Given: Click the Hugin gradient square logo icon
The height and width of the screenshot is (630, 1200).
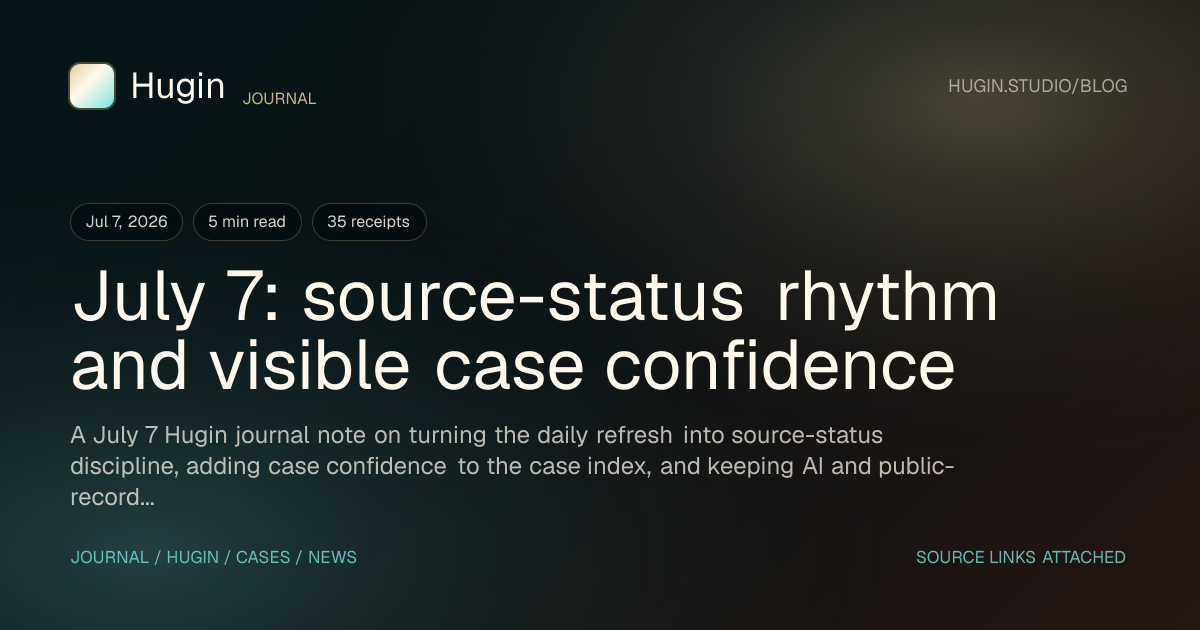Looking at the screenshot, I should click(92, 86).
